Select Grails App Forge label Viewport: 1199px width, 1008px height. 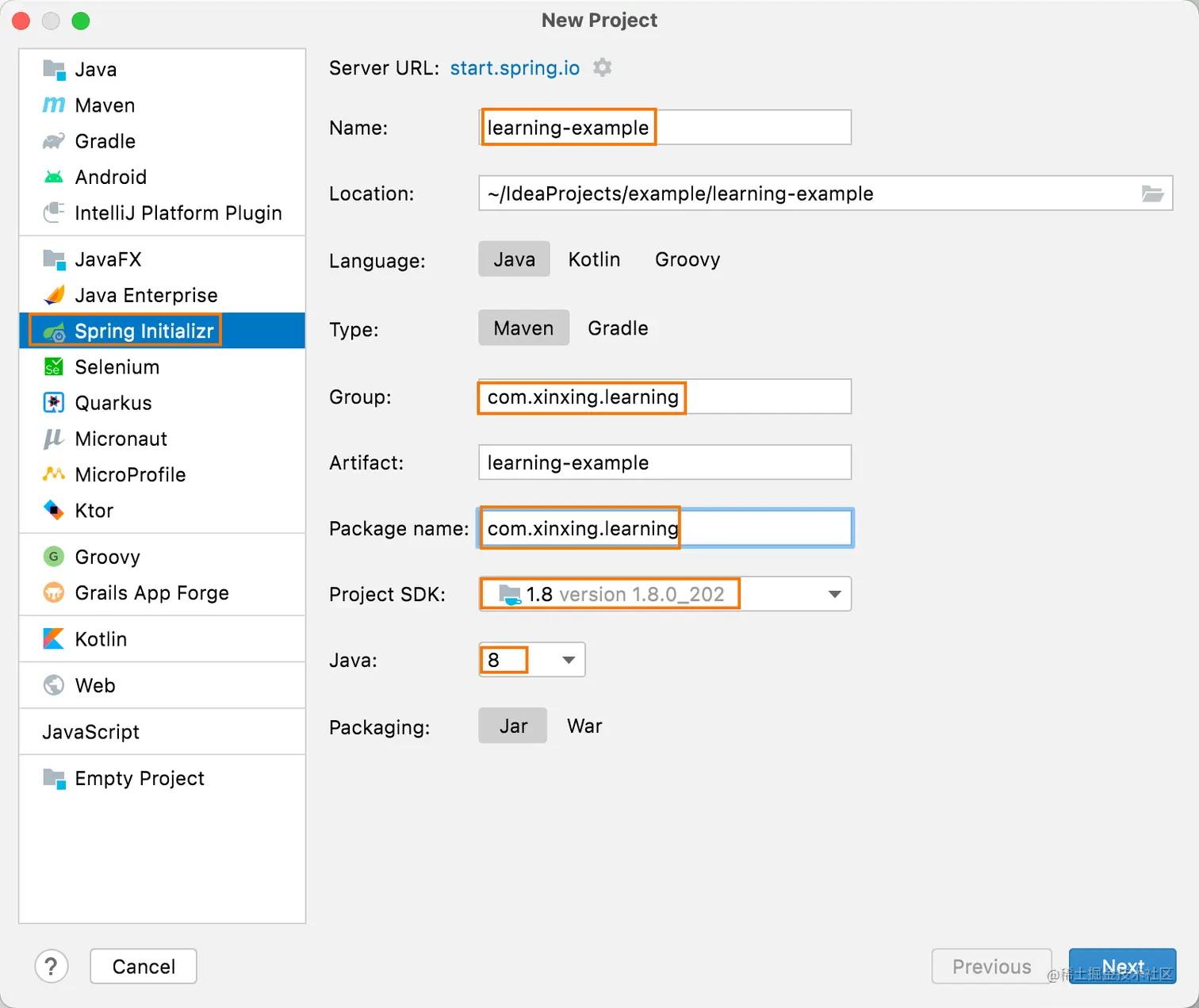pos(151,592)
